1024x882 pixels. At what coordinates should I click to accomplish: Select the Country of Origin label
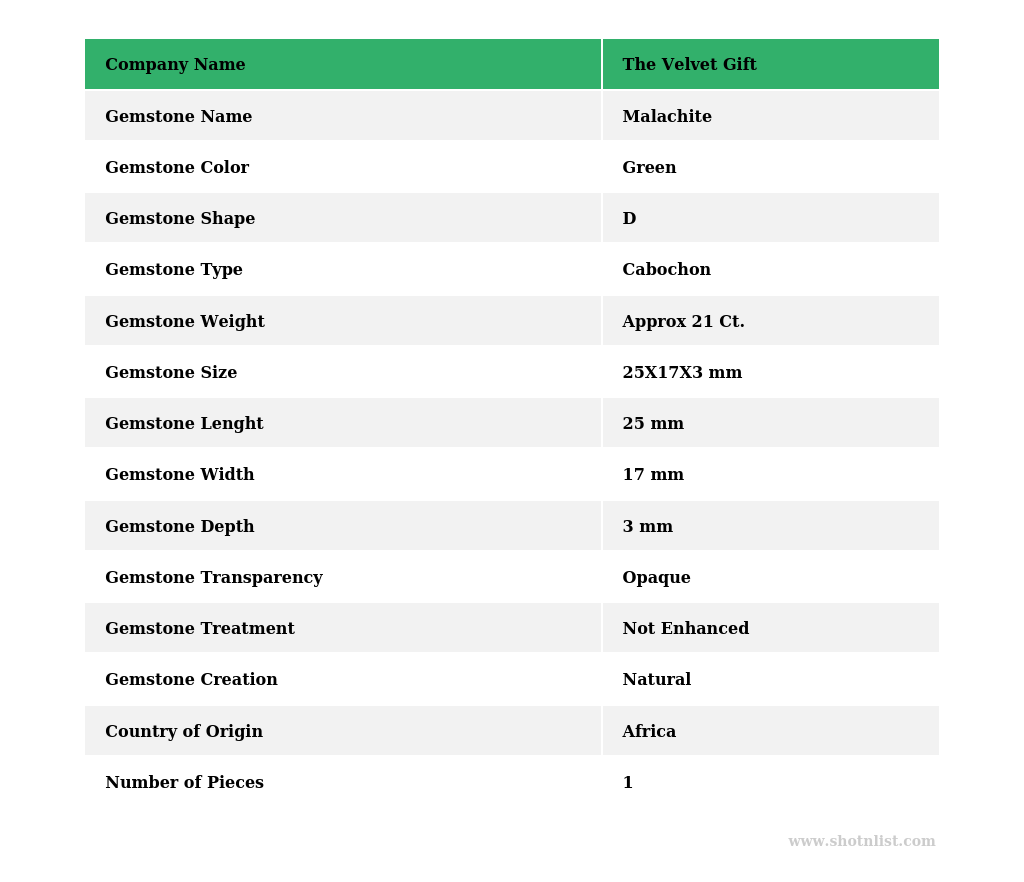pyautogui.click(x=184, y=732)
